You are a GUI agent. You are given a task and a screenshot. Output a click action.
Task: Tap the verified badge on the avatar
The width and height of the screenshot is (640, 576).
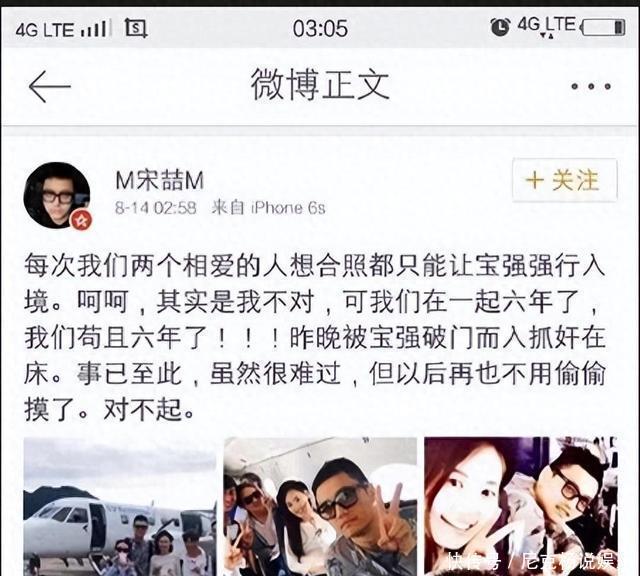(81, 220)
